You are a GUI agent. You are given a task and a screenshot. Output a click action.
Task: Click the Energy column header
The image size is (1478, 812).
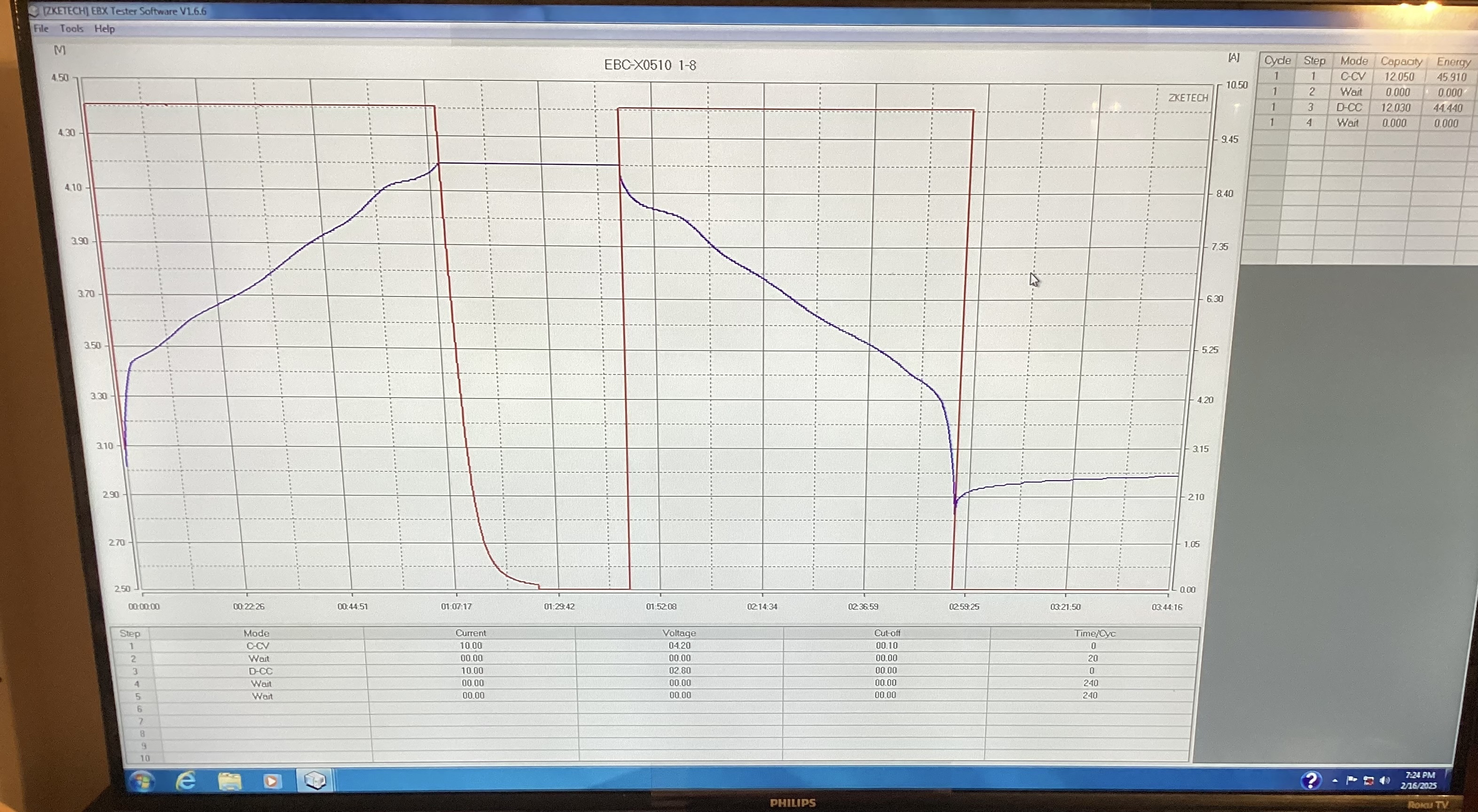click(x=1453, y=62)
